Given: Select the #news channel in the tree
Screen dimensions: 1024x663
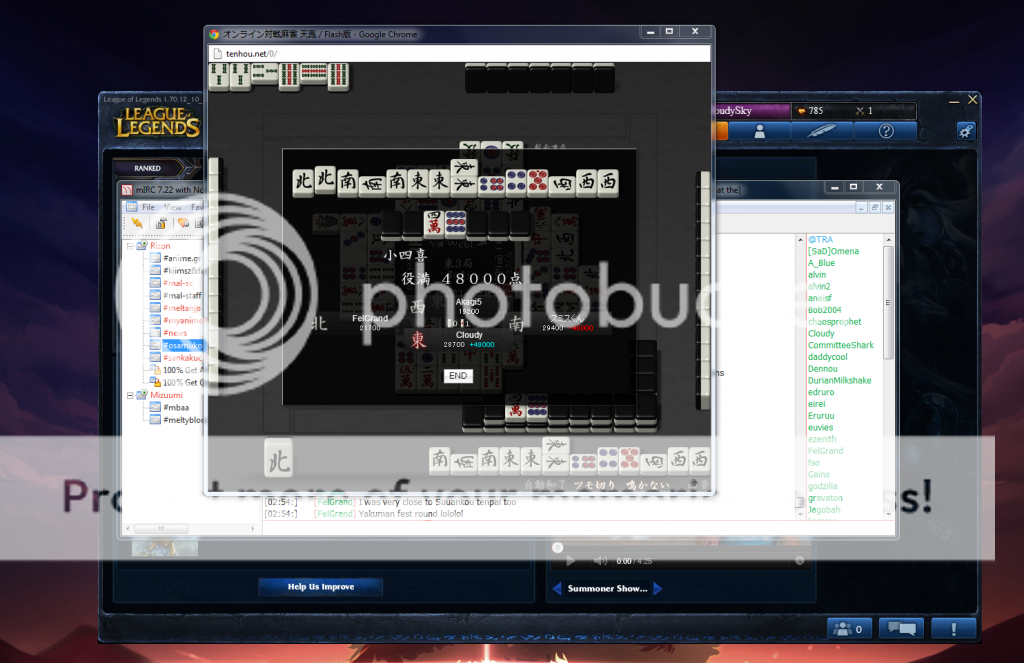Looking at the screenshot, I should click(x=174, y=332).
